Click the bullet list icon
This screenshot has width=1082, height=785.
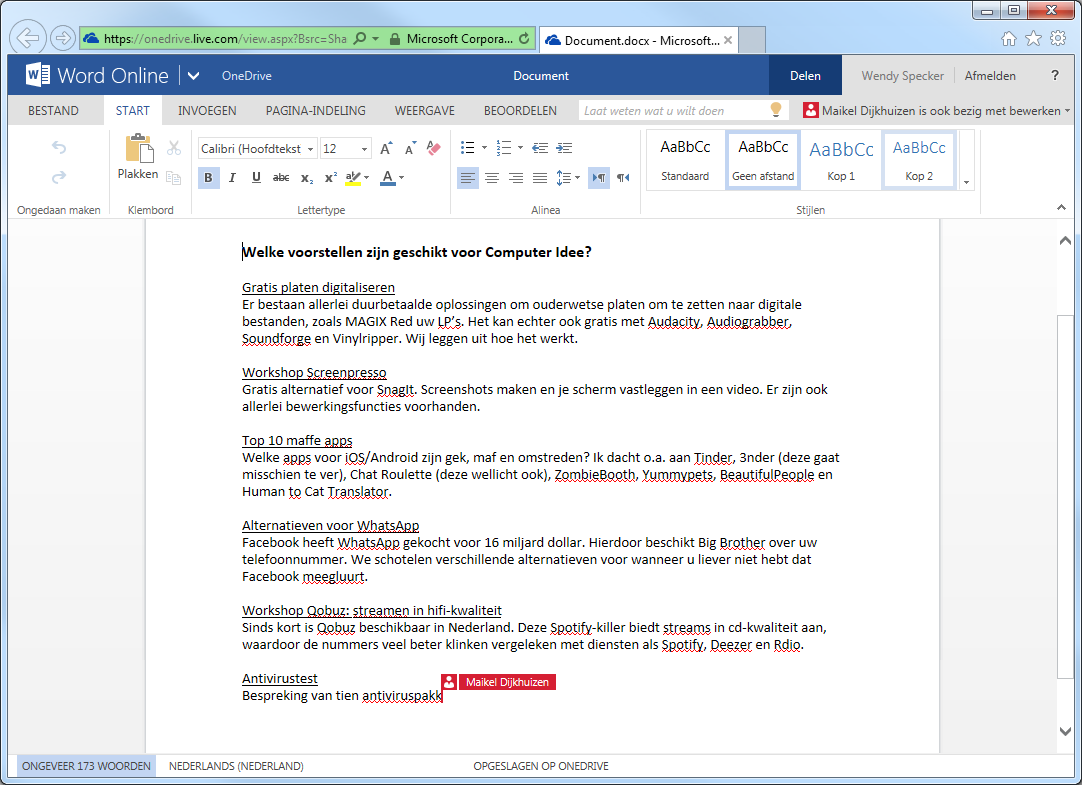coord(468,148)
